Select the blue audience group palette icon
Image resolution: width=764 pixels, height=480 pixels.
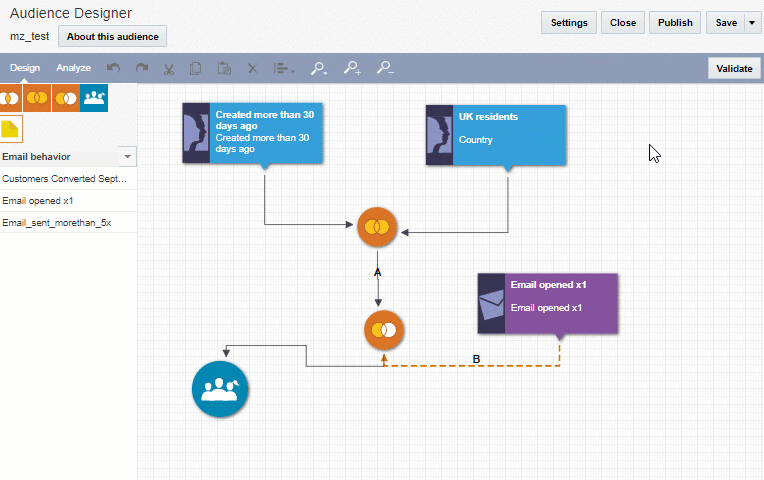pyautogui.click(x=94, y=98)
